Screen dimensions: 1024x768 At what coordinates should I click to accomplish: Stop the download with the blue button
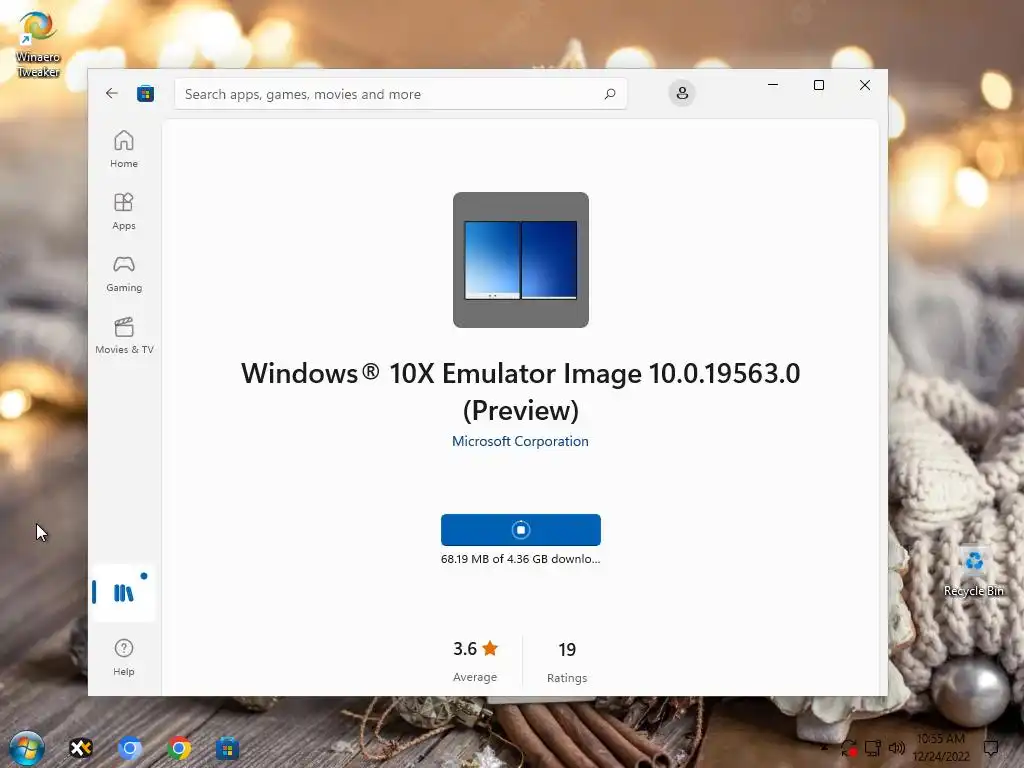[520, 530]
